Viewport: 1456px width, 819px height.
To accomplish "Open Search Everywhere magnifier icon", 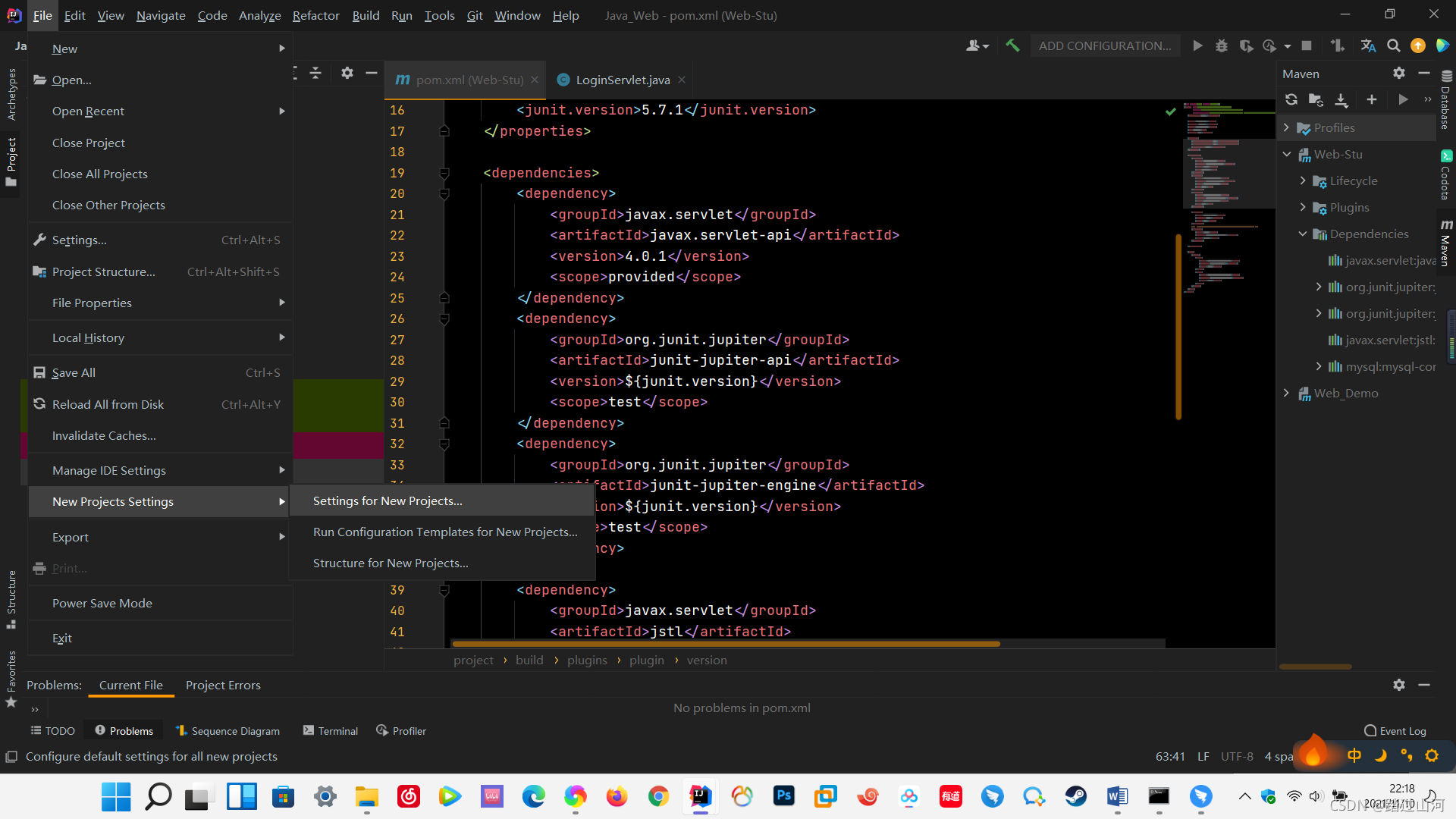I will [1393, 46].
